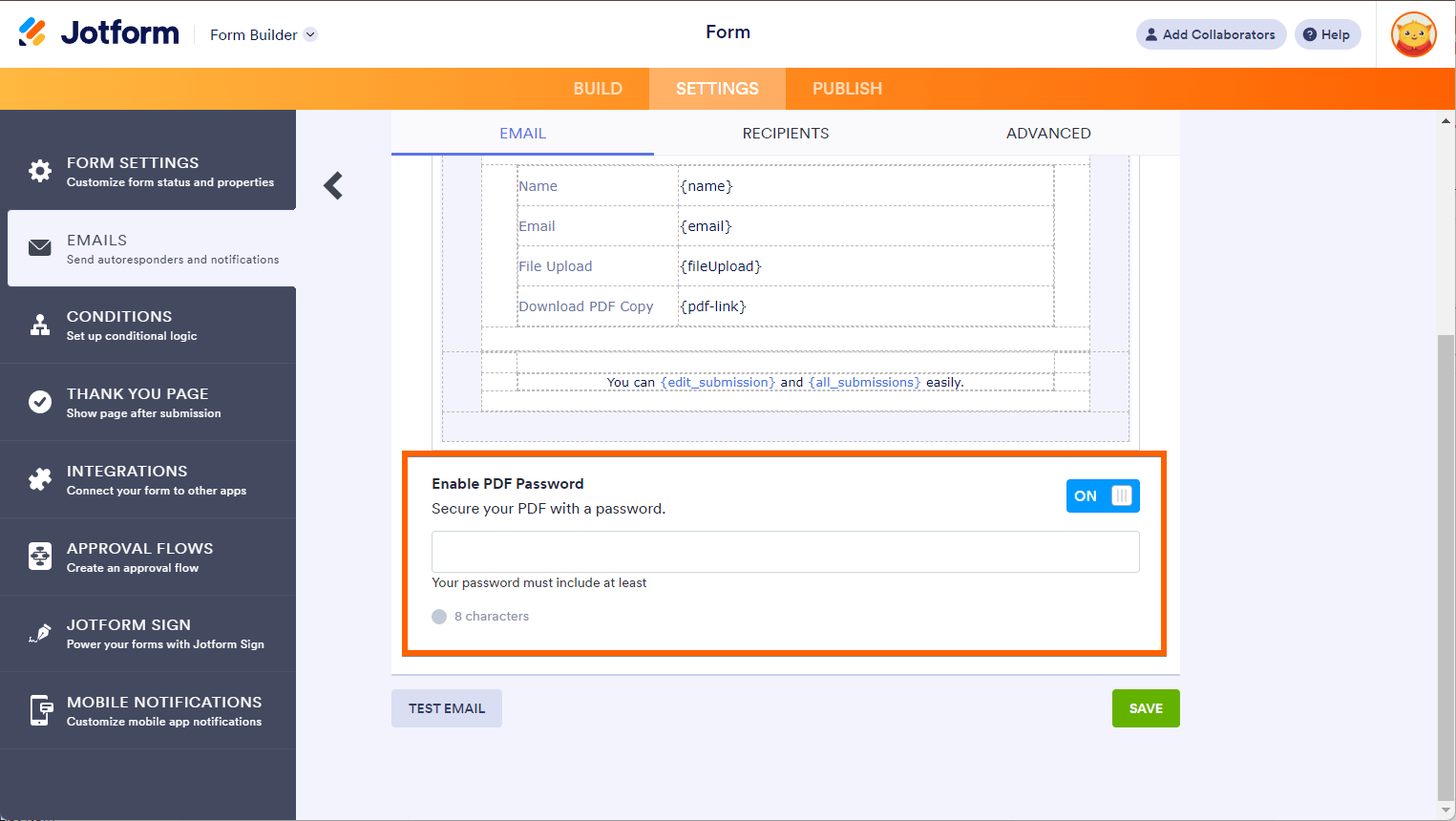1456x821 pixels.
Task: Click the Jotform logo
Action: [x=98, y=32]
